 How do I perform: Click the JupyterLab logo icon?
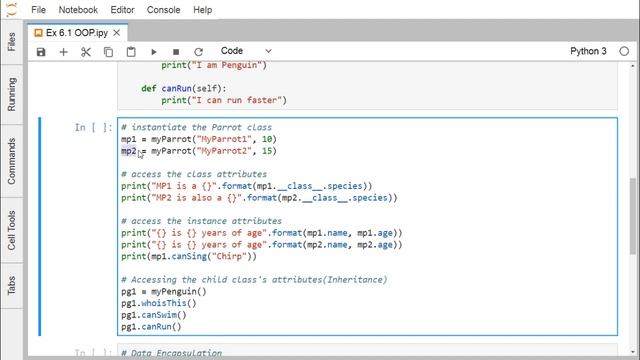click(12, 9)
